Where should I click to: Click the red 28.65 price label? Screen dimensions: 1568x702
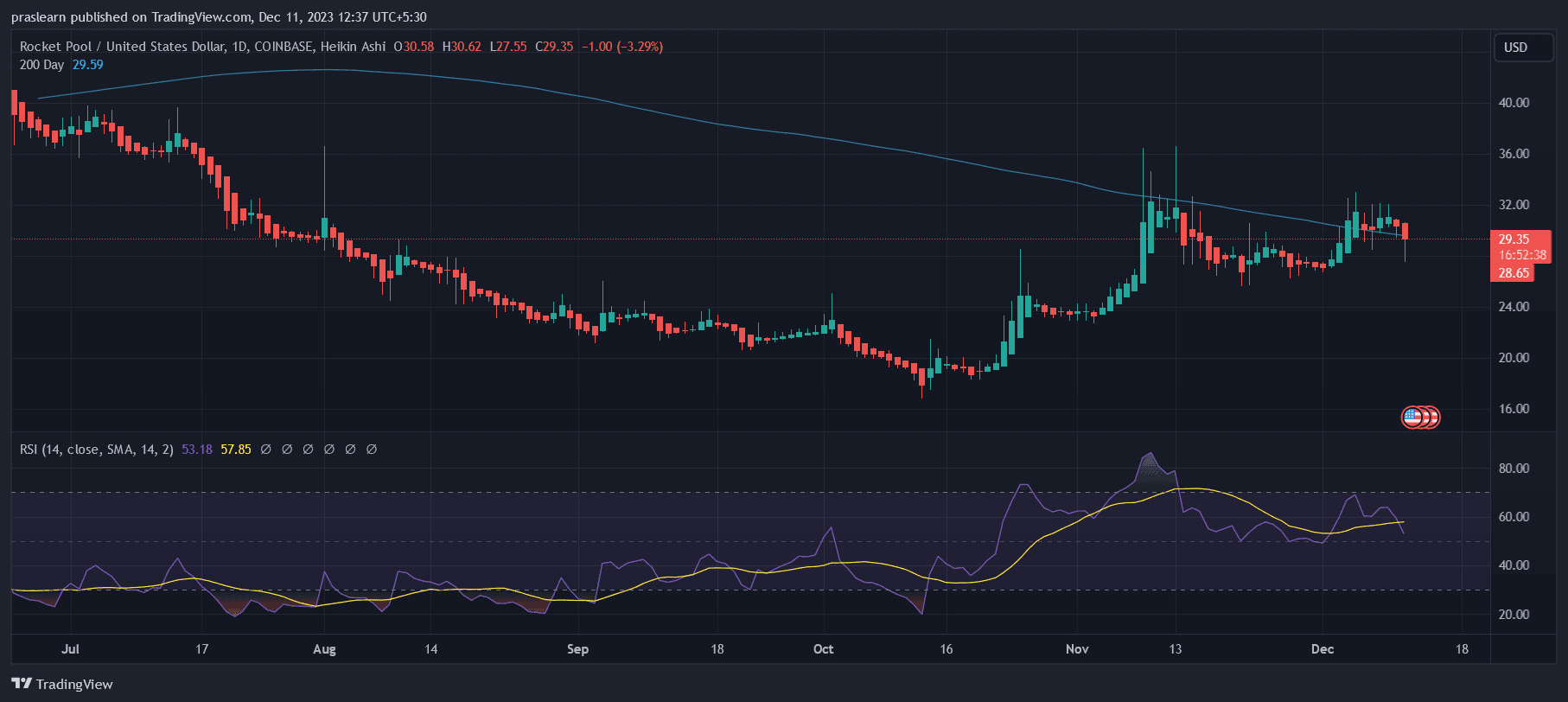[1514, 273]
